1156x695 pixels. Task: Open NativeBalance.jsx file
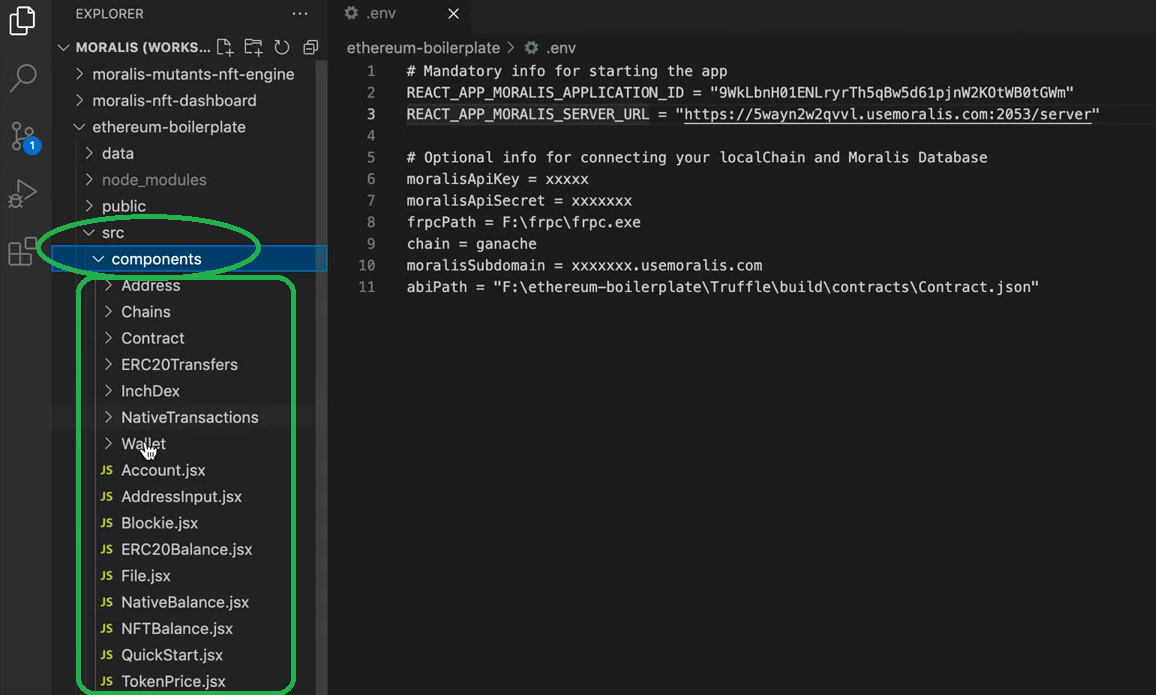[185, 602]
